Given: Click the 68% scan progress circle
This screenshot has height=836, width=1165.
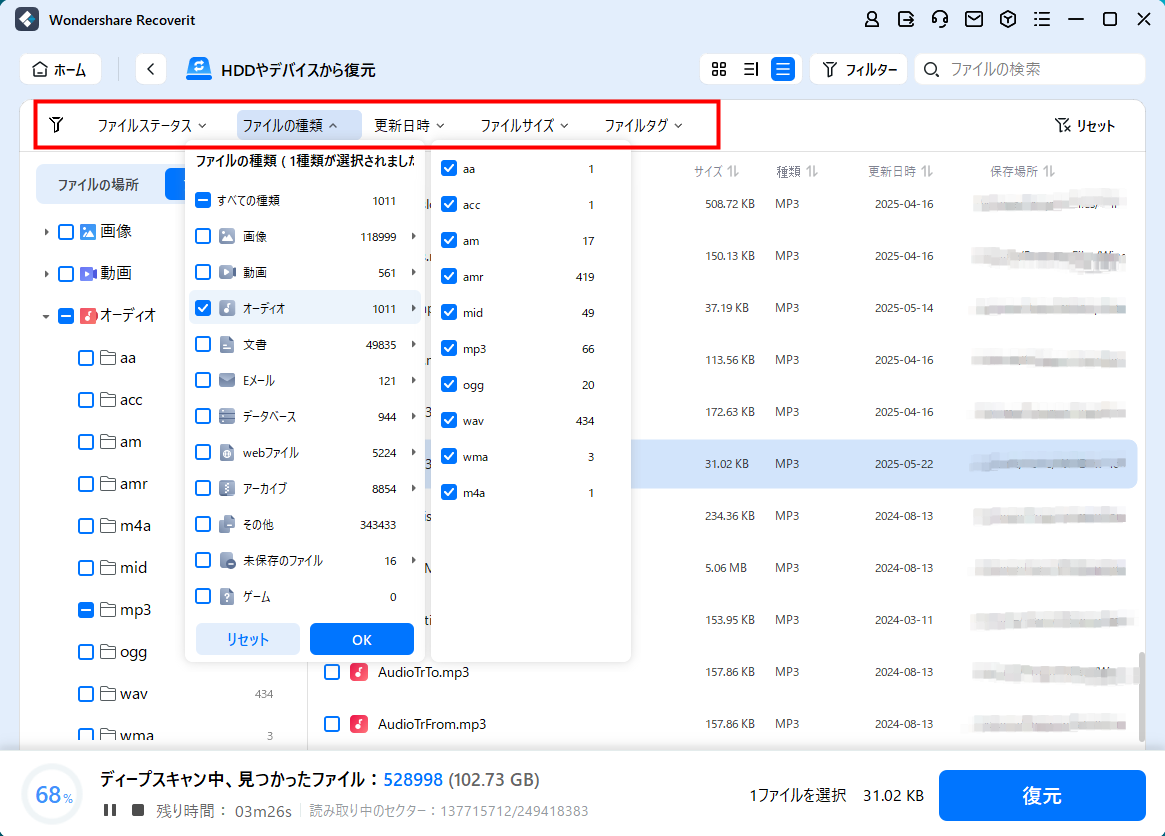Looking at the screenshot, I should tap(53, 794).
